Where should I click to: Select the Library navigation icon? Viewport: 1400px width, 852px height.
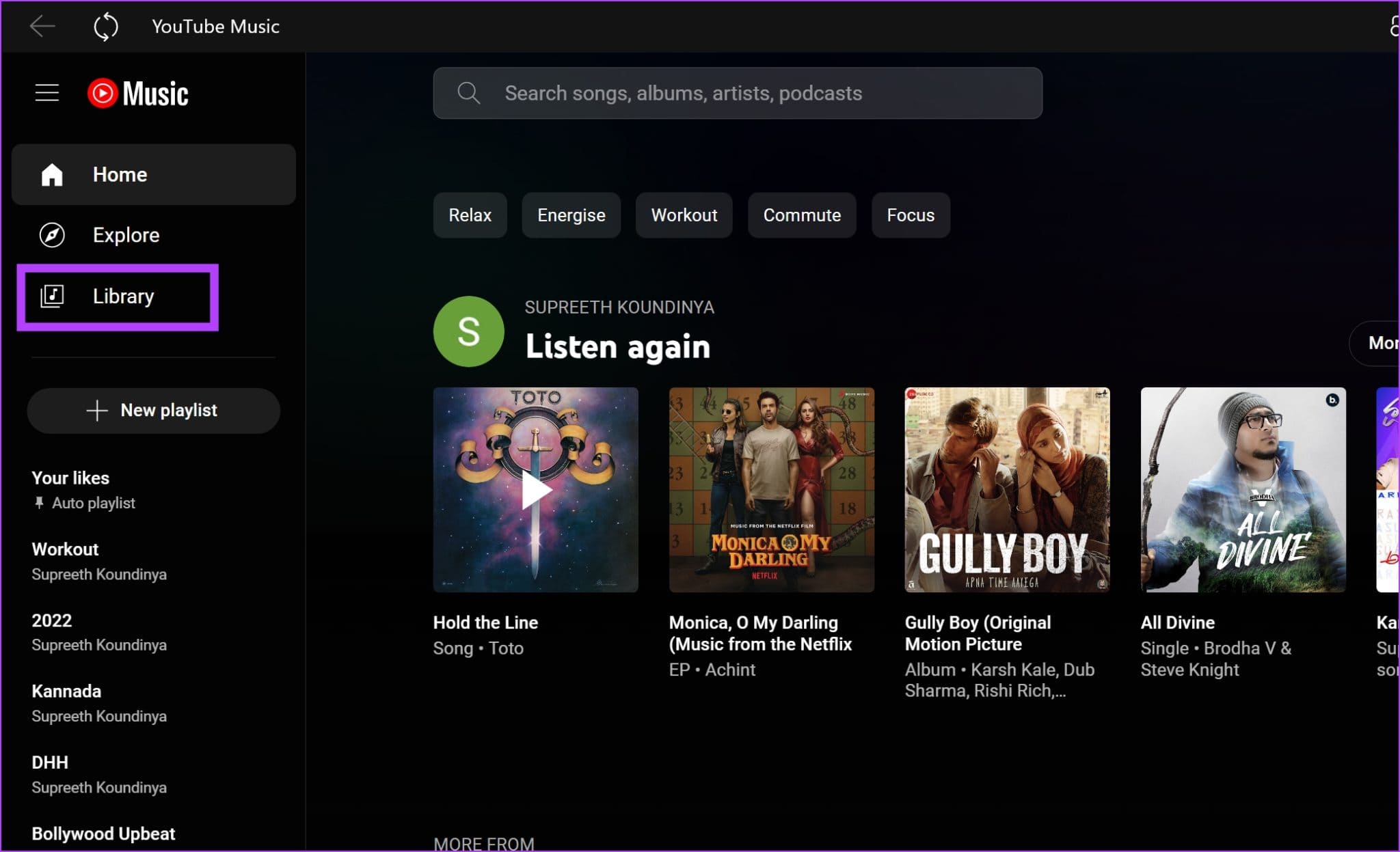click(52, 295)
